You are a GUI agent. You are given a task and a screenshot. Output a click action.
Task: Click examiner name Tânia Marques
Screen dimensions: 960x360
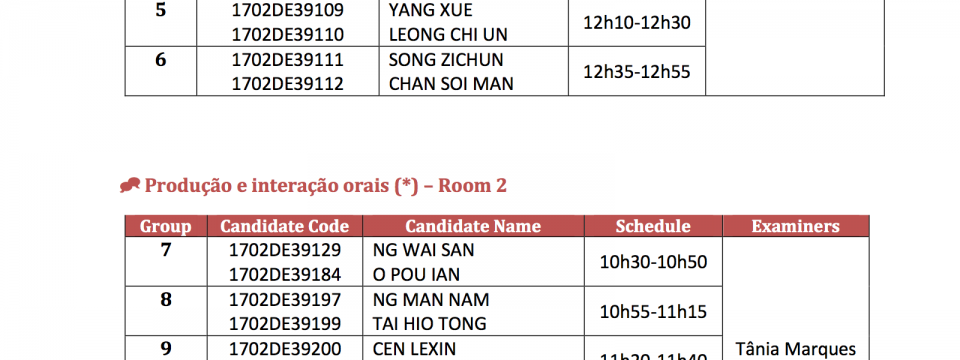(x=795, y=350)
